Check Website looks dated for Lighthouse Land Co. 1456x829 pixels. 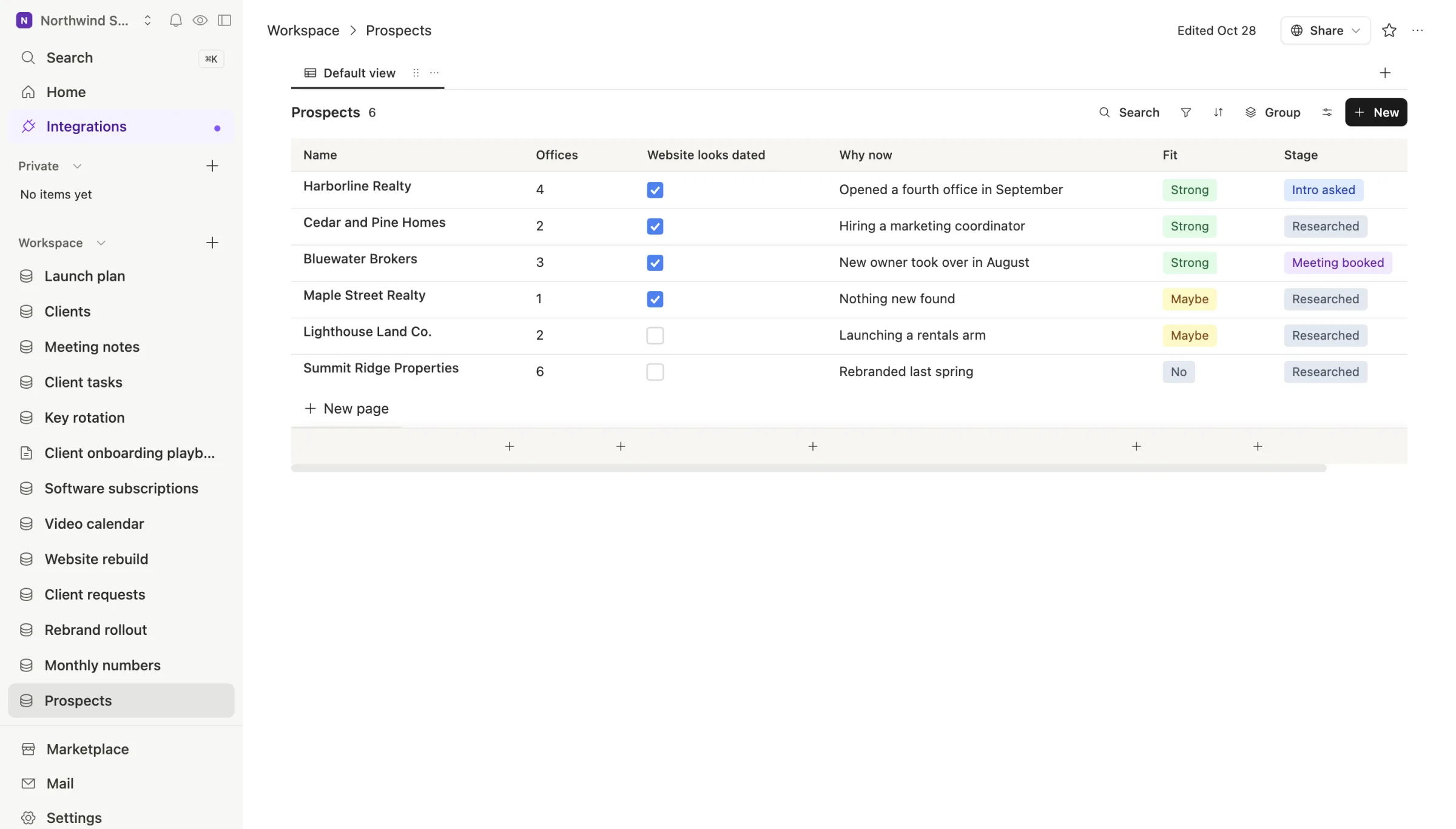coord(655,336)
